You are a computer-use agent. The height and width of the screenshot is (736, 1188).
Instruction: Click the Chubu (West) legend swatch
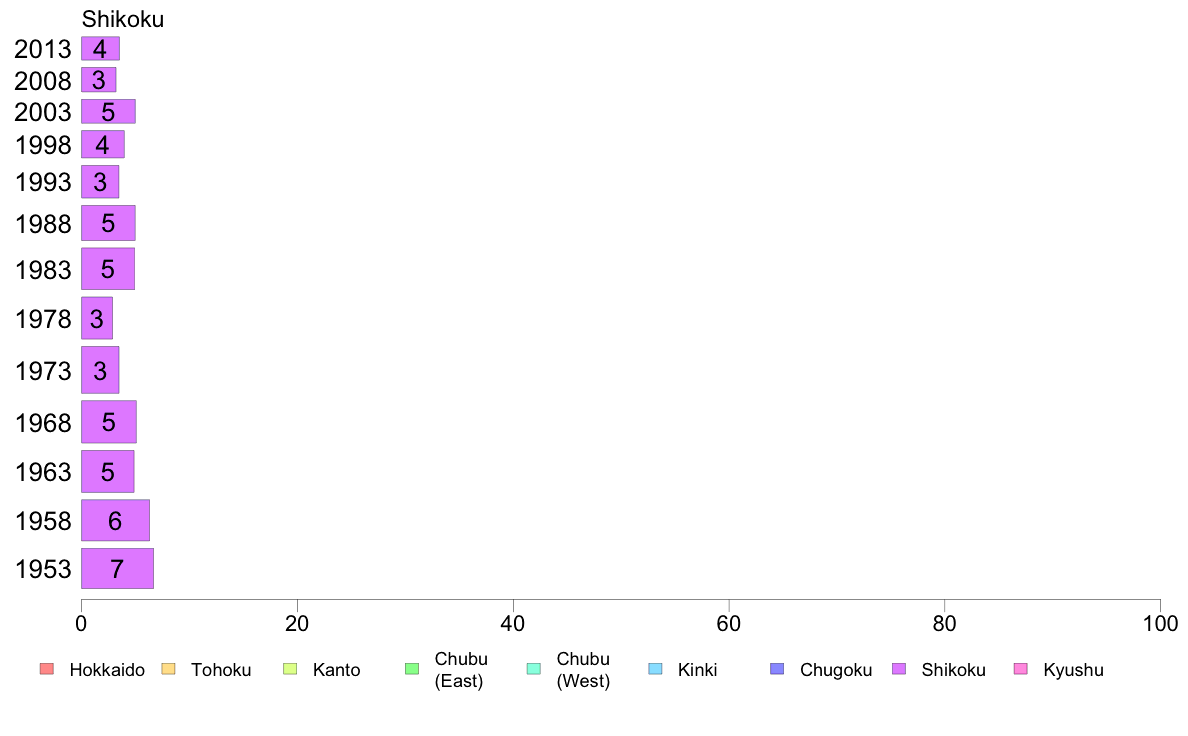[x=533, y=669]
